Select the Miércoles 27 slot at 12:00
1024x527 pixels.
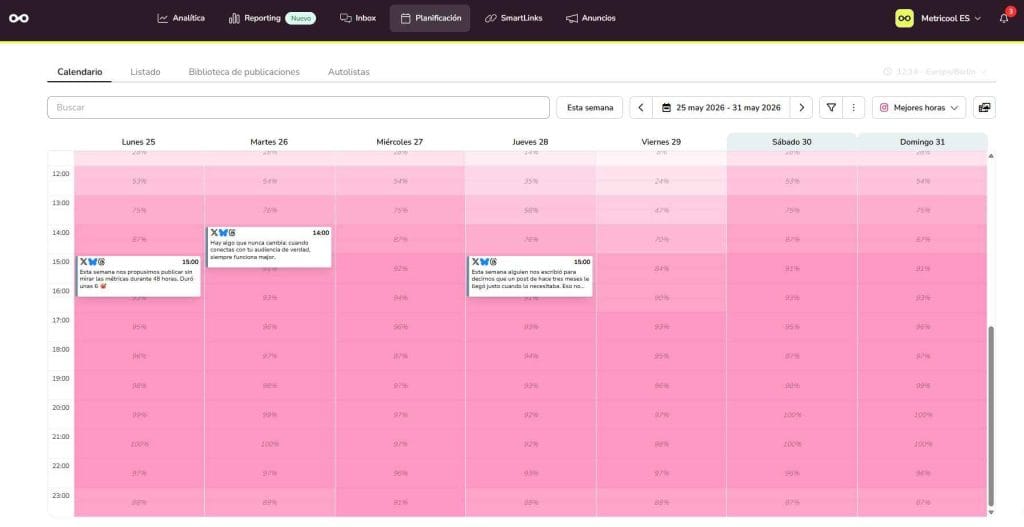click(x=400, y=181)
